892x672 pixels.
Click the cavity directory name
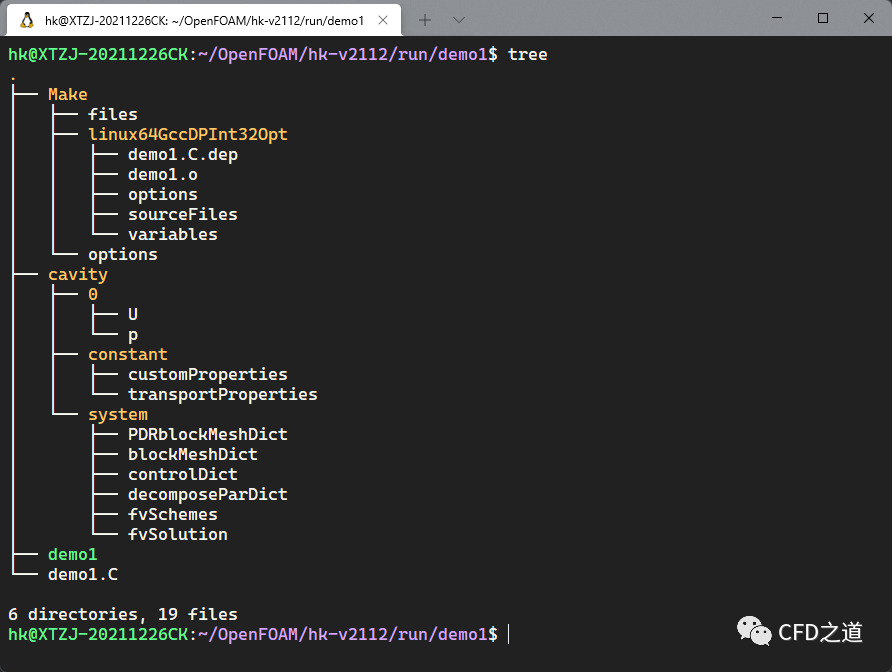(78, 274)
